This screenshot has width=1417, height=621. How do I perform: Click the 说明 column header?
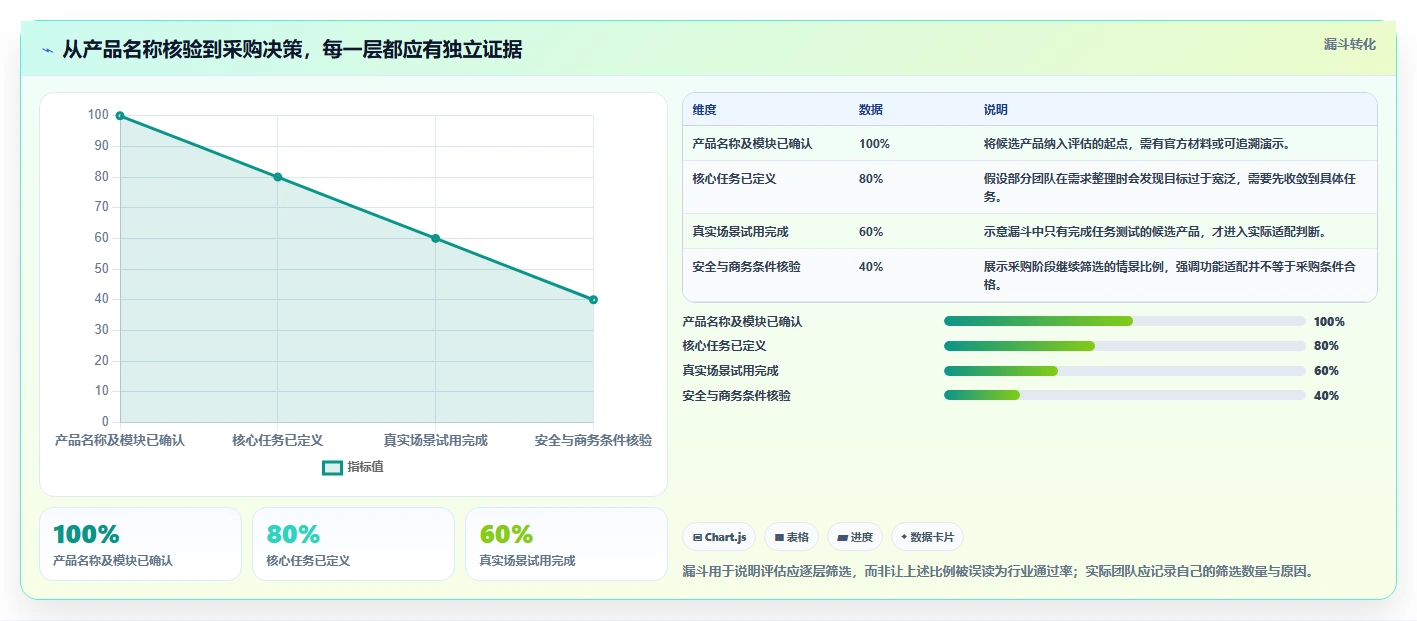(x=996, y=110)
